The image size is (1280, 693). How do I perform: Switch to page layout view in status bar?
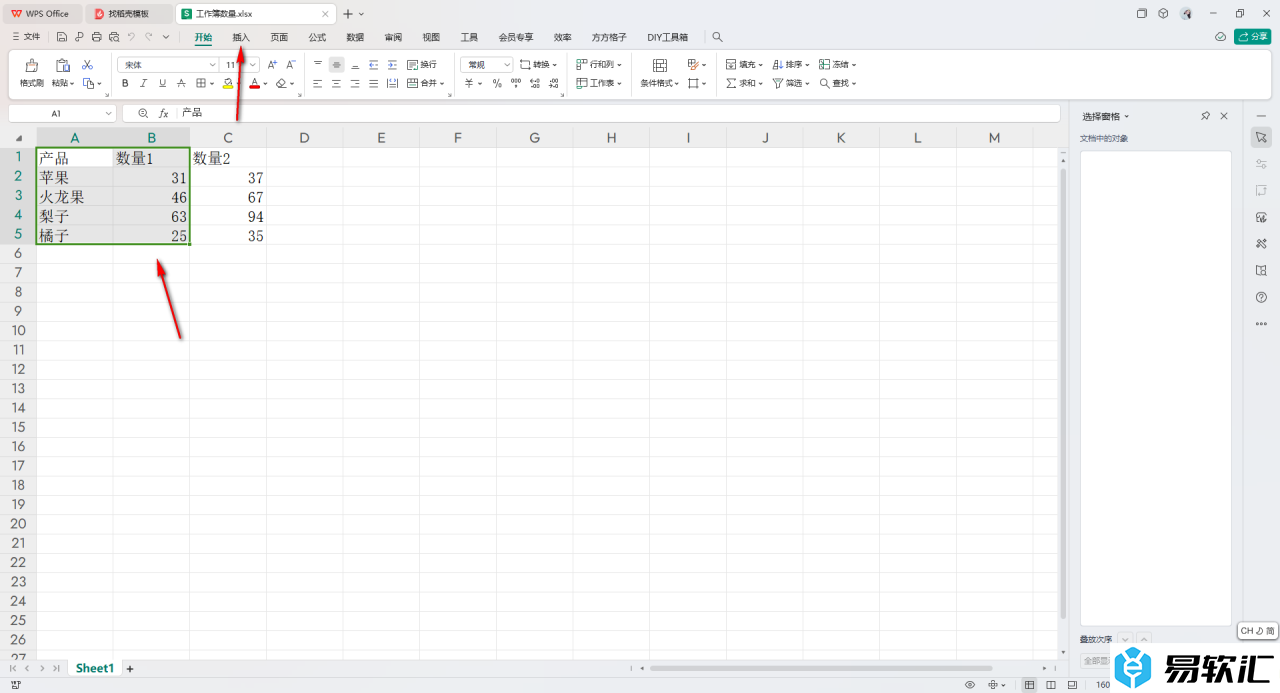[x=1051, y=685]
